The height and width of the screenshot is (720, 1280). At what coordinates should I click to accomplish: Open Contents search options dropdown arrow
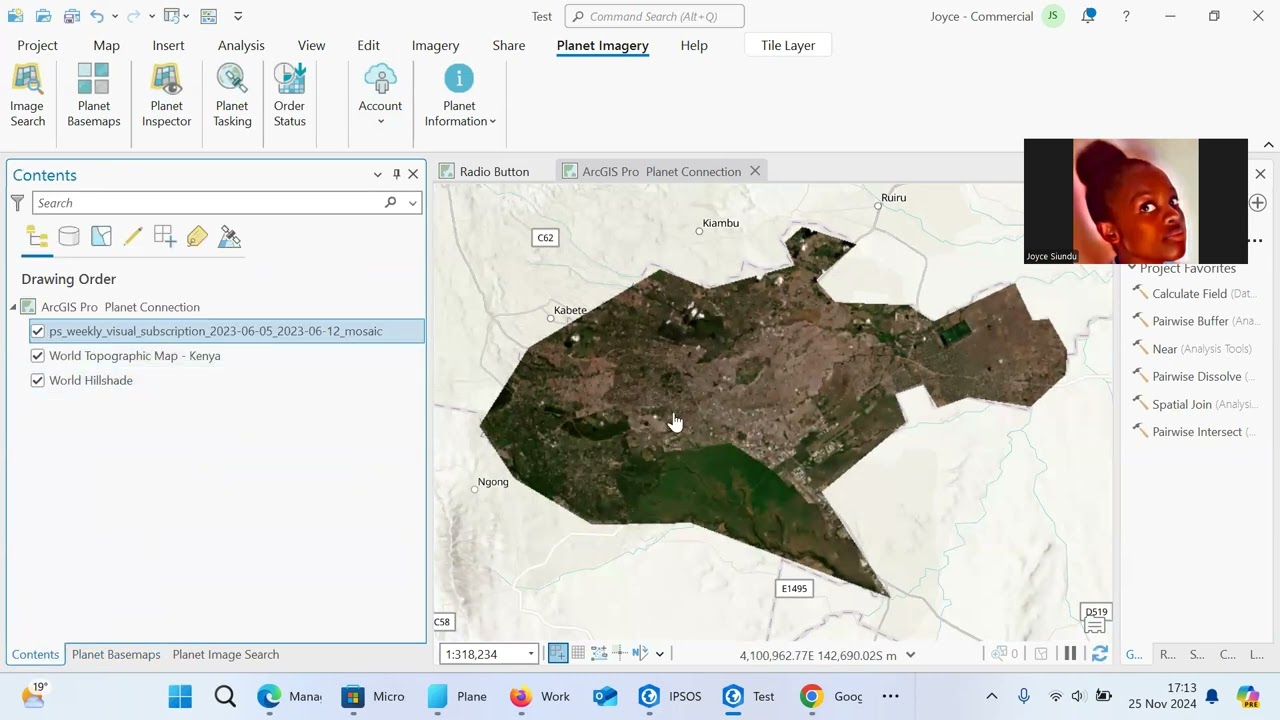(412, 203)
